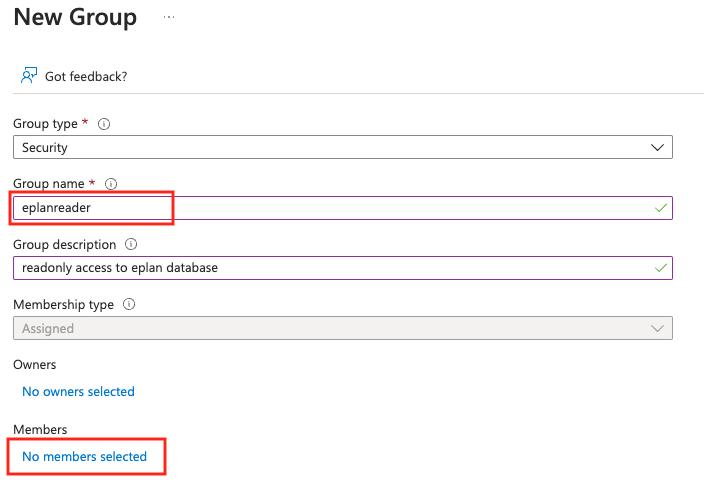This screenshot has width=704, height=495.
Task: Click the New Group page heading
Action: [x=75, y=18]
